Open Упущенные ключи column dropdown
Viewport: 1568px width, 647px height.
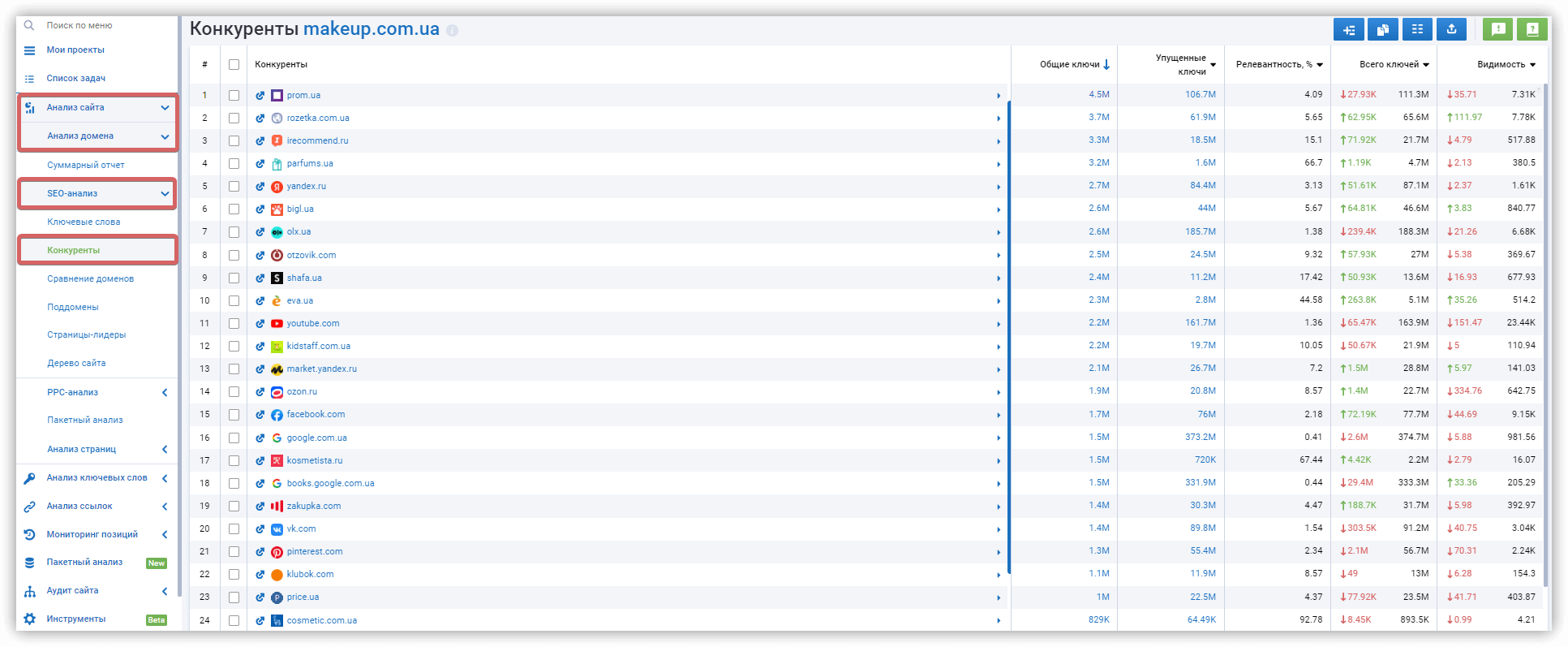tap(1214, 65)
